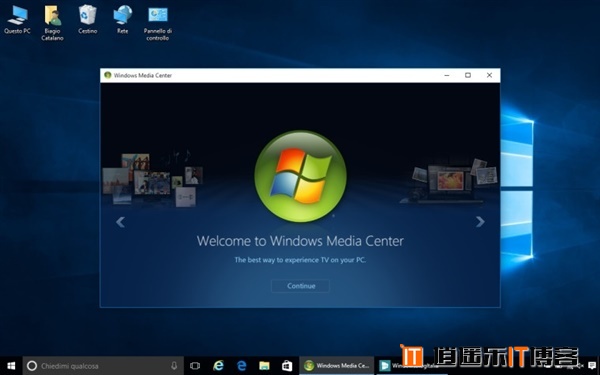The height and width of the screenshot is (375, 600).
Task: Minimize the Windows Media Center window
Action: click(x=447, y=75)
